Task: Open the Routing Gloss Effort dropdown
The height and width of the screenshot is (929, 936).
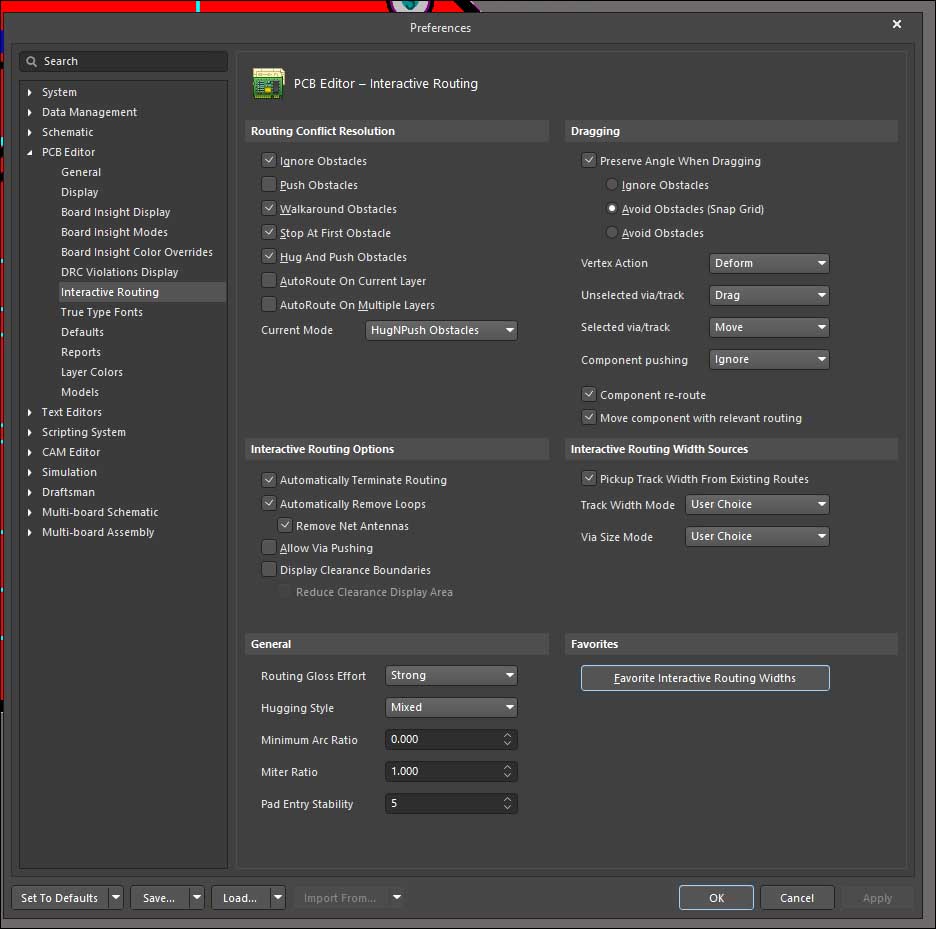Action: point(451,676)
